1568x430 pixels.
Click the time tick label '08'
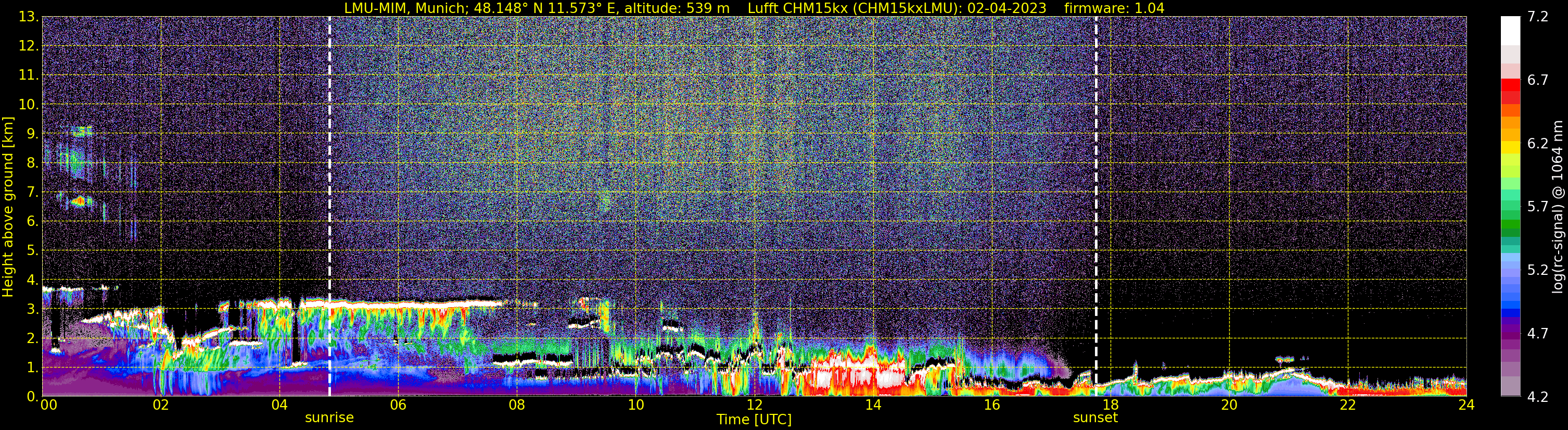point(516,405)
